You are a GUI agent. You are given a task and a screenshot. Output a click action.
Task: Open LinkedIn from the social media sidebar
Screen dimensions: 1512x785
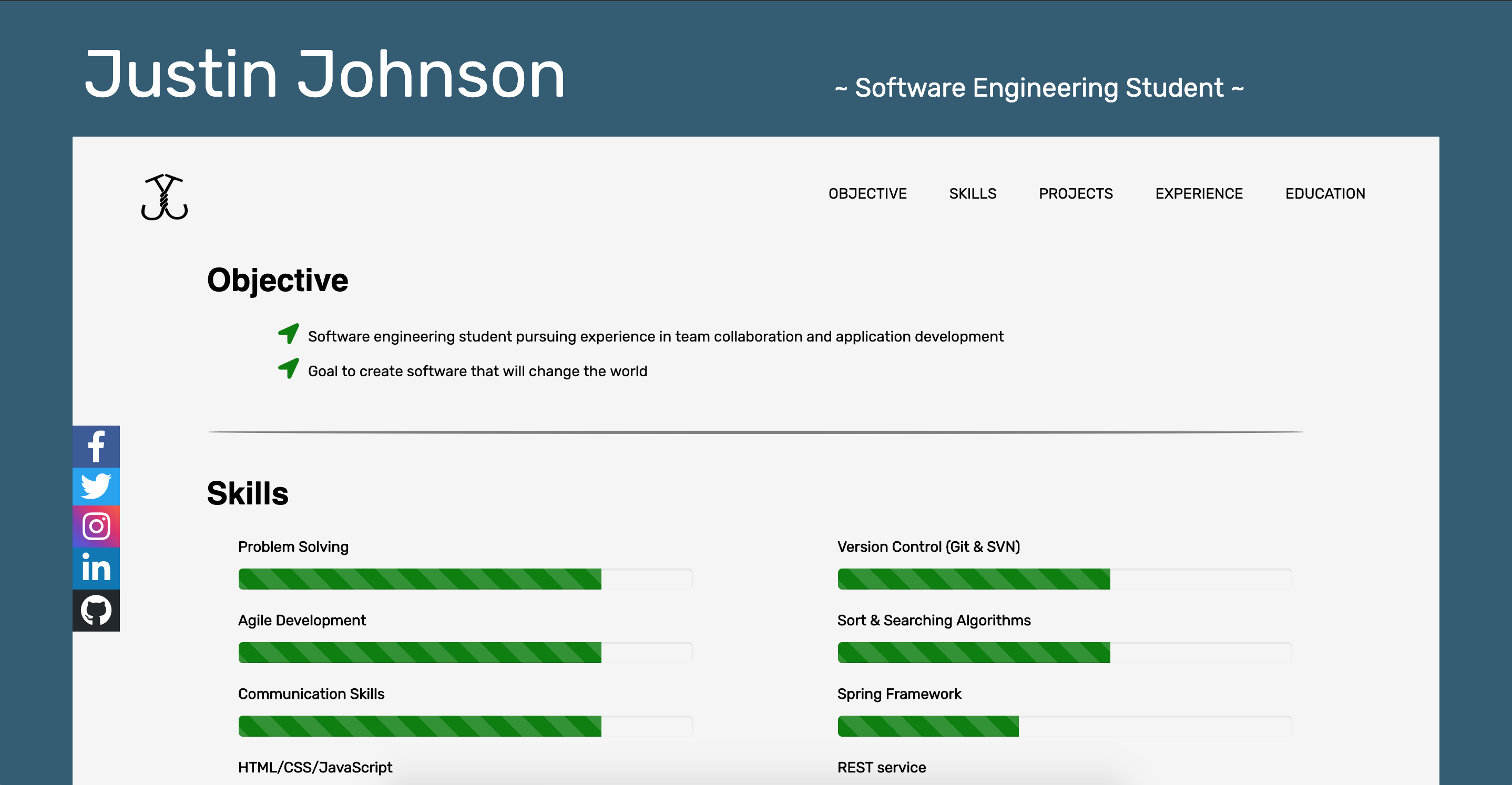[96, 568]
